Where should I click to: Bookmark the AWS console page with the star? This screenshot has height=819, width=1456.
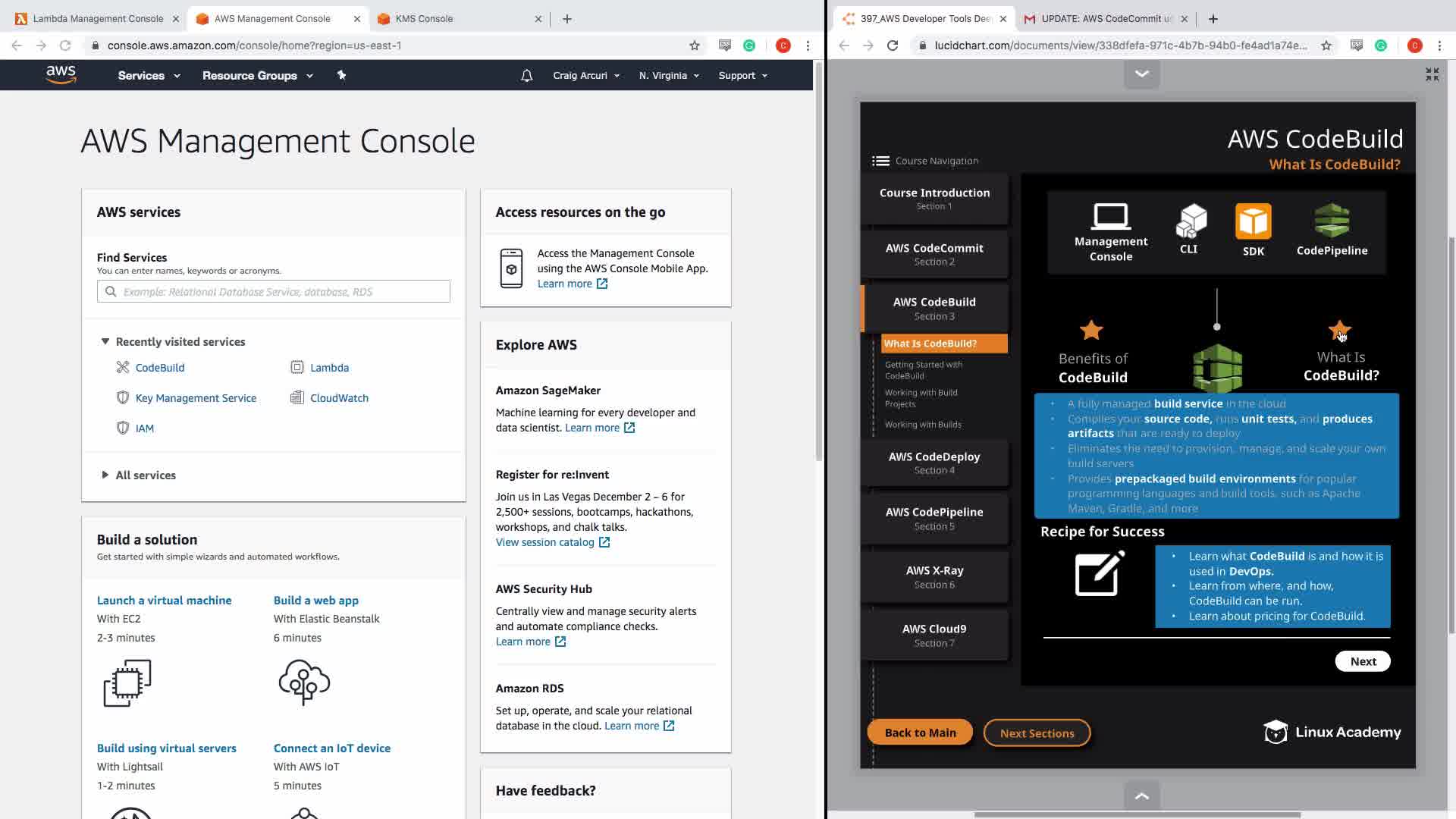pyautogui.click(x=694, y=45)
